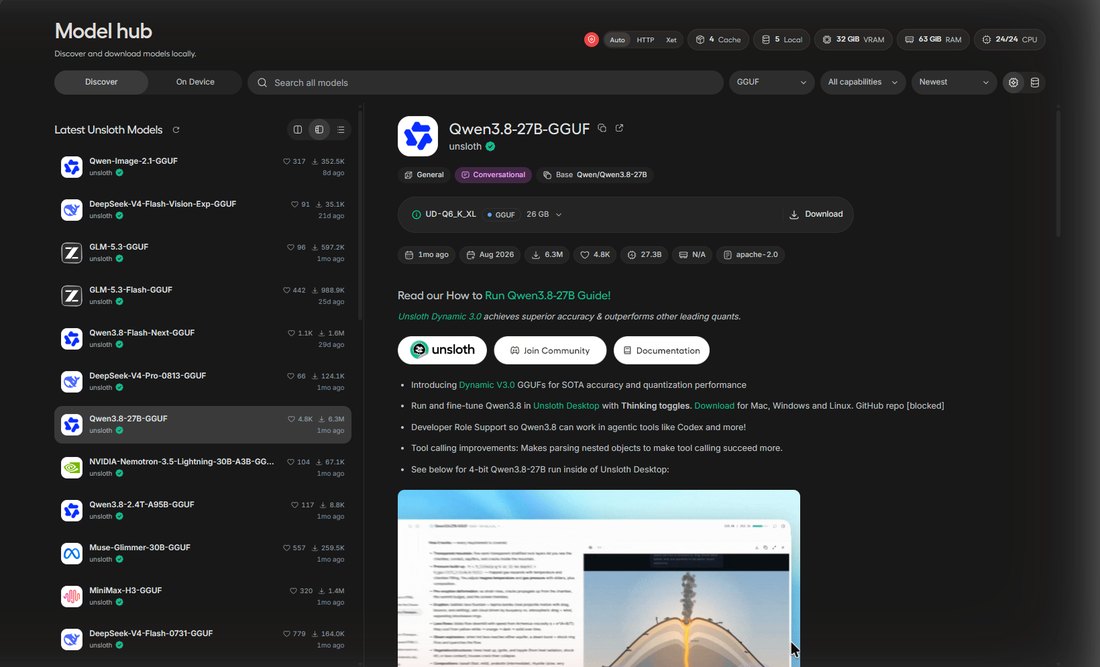The width and height of the screenshot is (1100, 667).
Task: Click the DeepSeek-V4-Flash-Vision-Exp-GGUF whale logo
Action: [72, 210]
